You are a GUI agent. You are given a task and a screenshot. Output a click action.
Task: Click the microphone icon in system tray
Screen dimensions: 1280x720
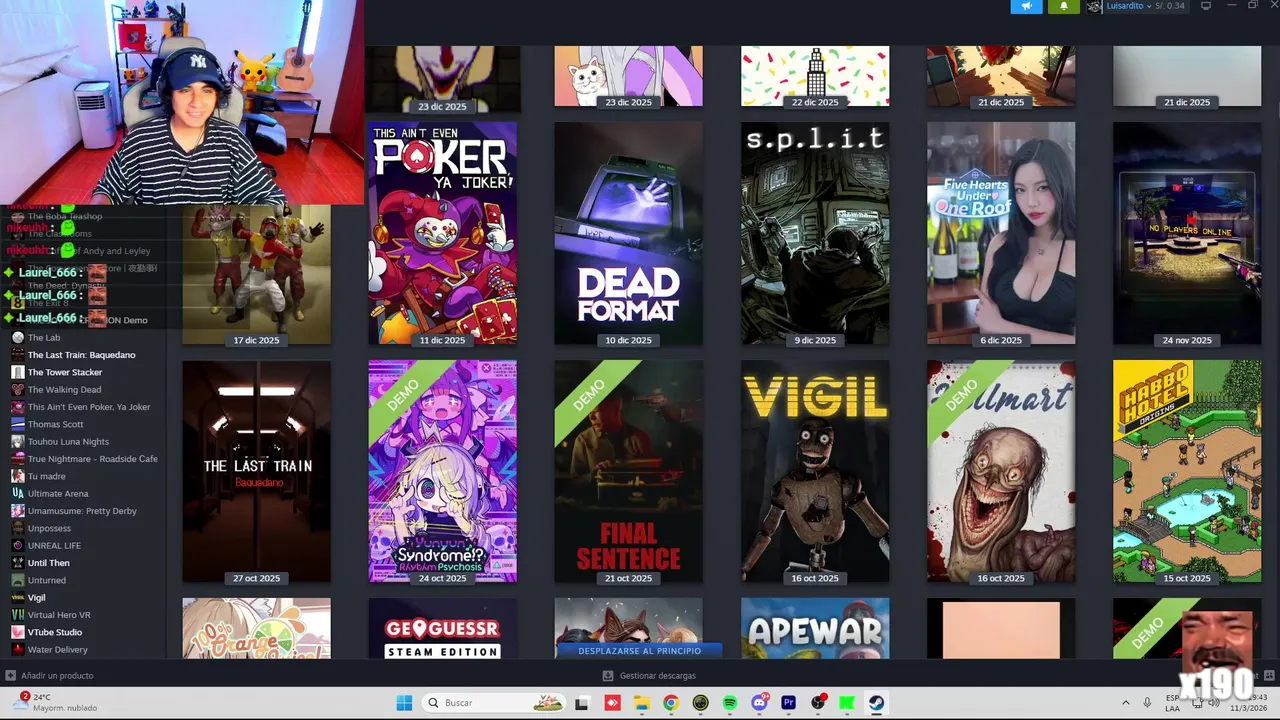[1147, 703]
